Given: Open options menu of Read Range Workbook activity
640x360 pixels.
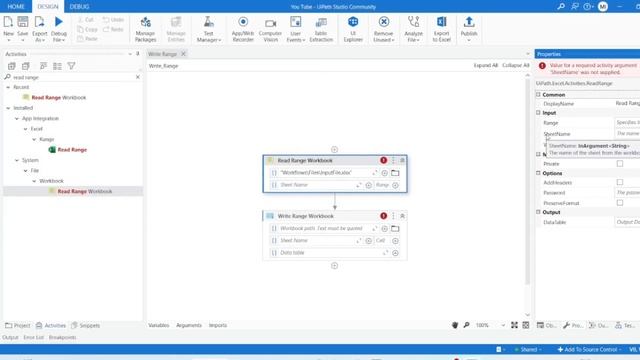Looking at the screenshot, I should [x=393, y=160].
